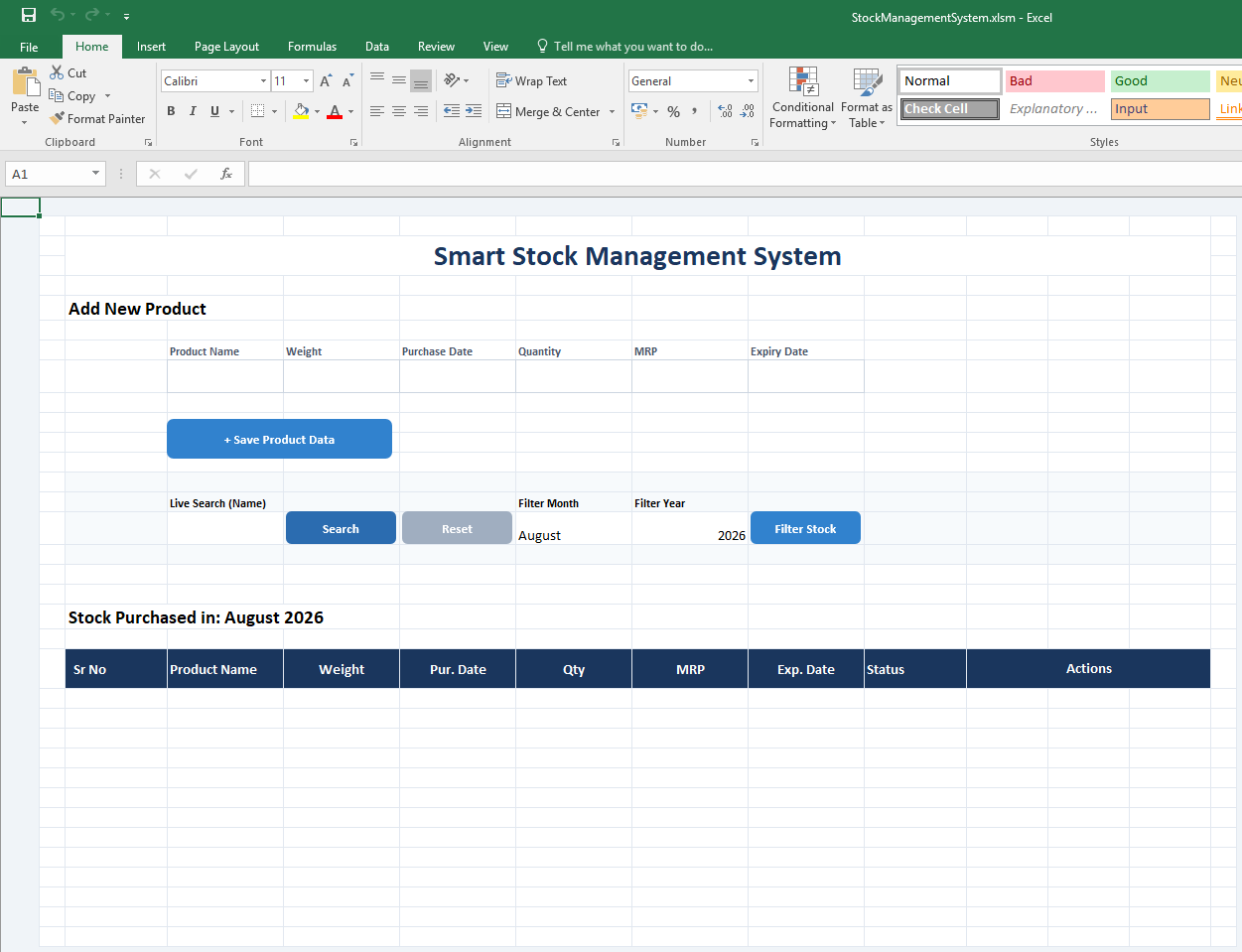Click the Name Box showing A1
The height and width of the screenshot is (952, 1242).
(55, 174)
